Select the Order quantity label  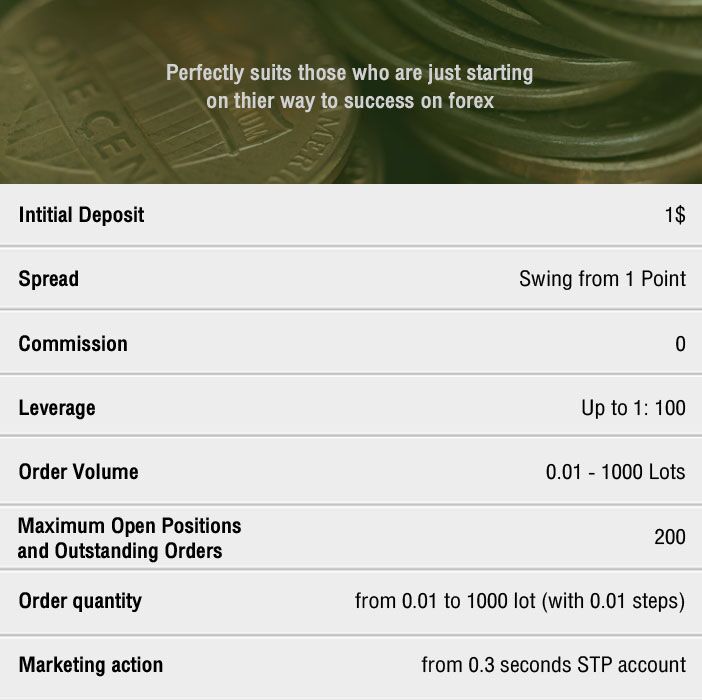[80, 602]
